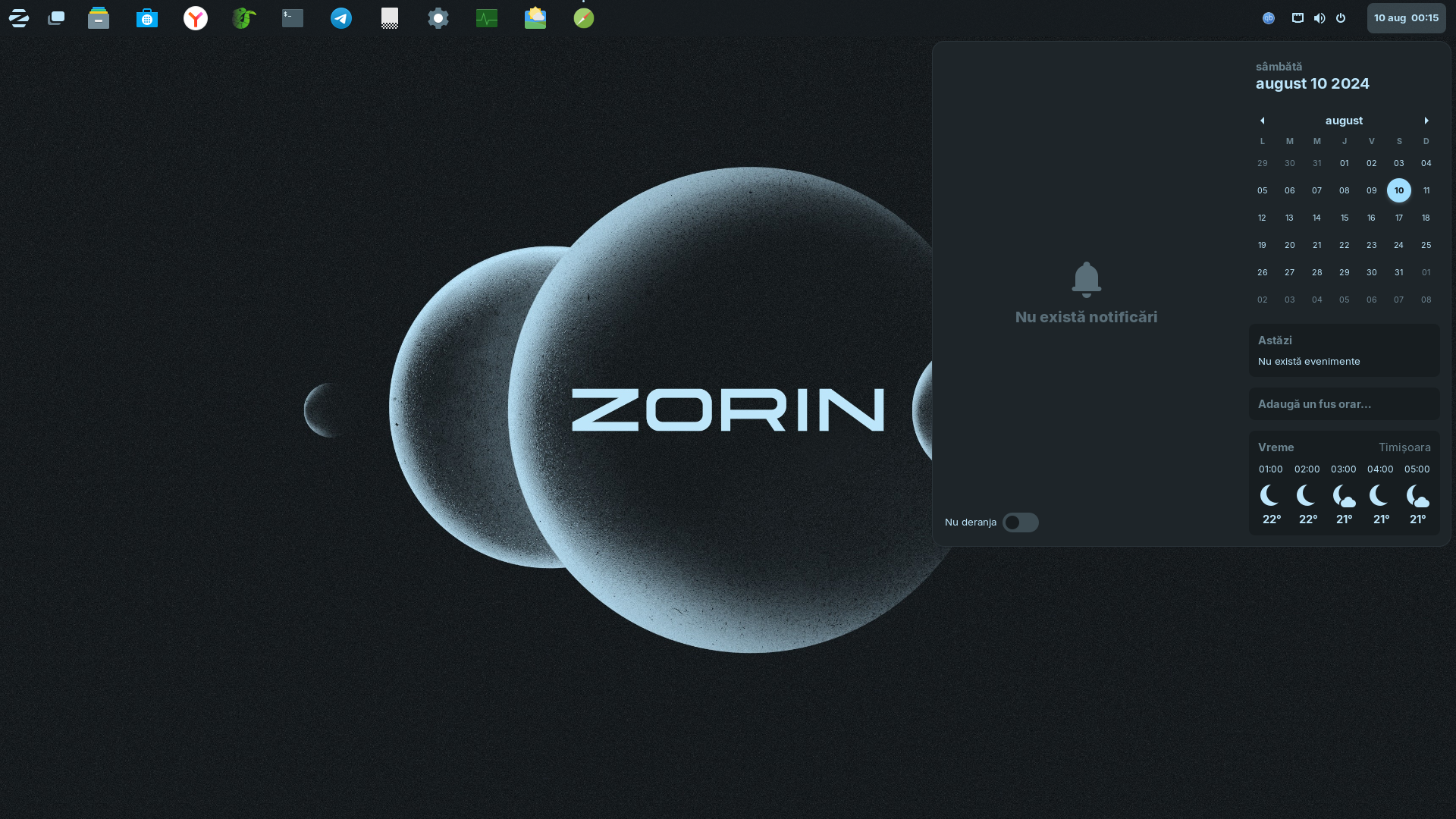1456x819 pixels.
Task: Click the Nu există evenimente text
Action: click(1309, 362)
